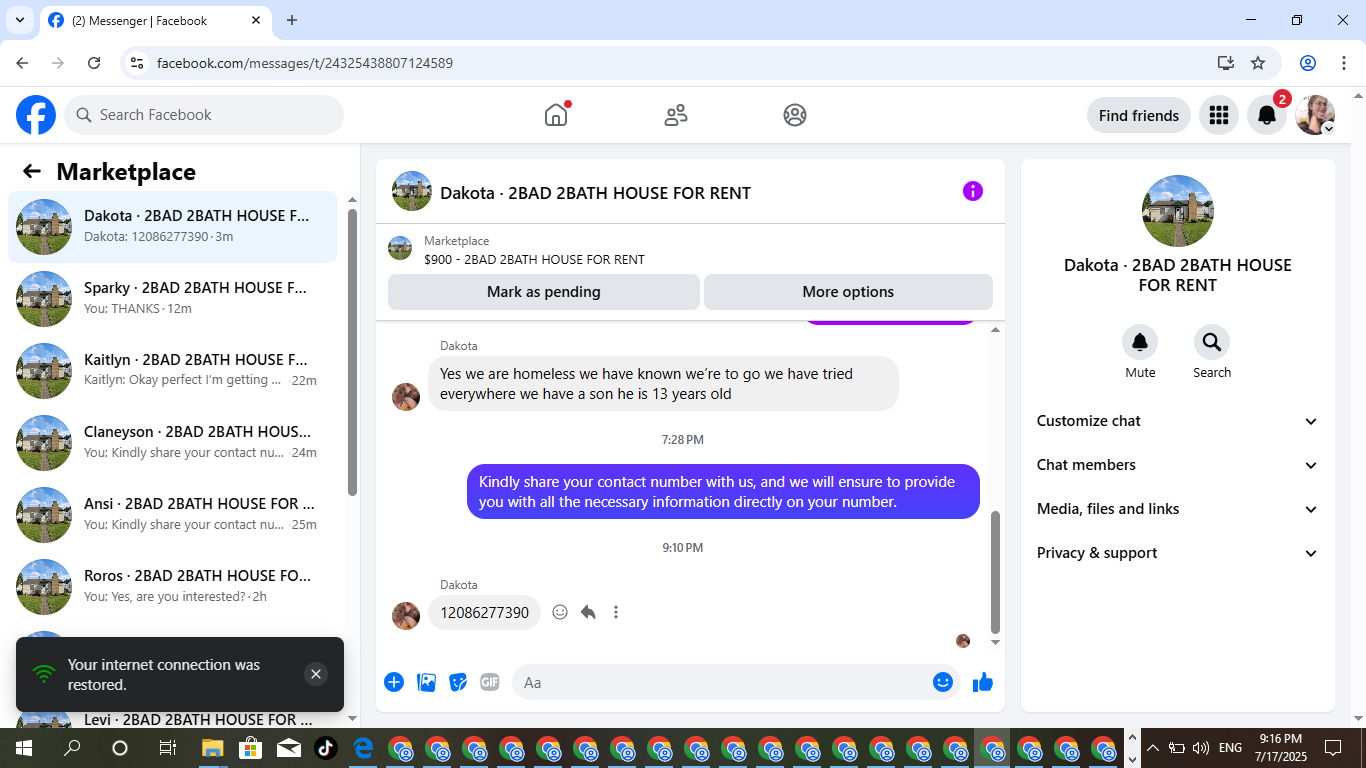Click Dakota's avatar beside the phone number
The image size is (1366, 768).
(x=406, y=616)
